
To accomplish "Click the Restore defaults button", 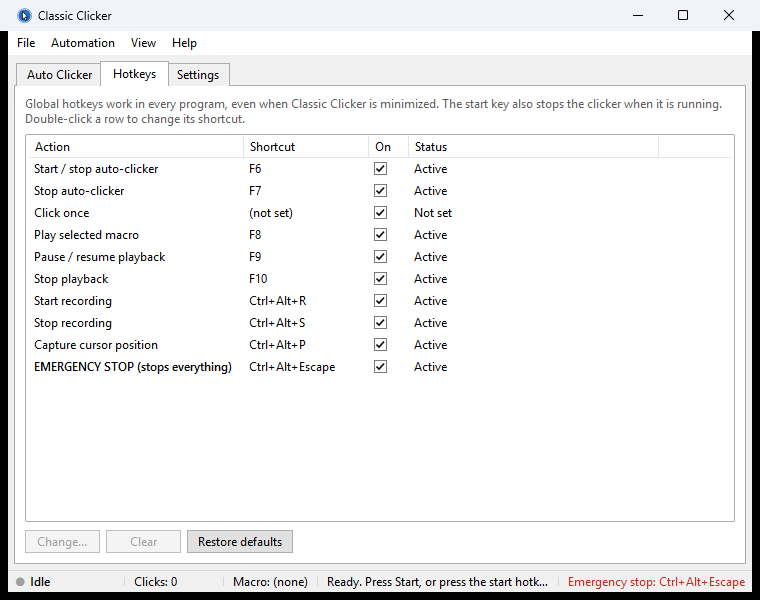I will 240,541.
